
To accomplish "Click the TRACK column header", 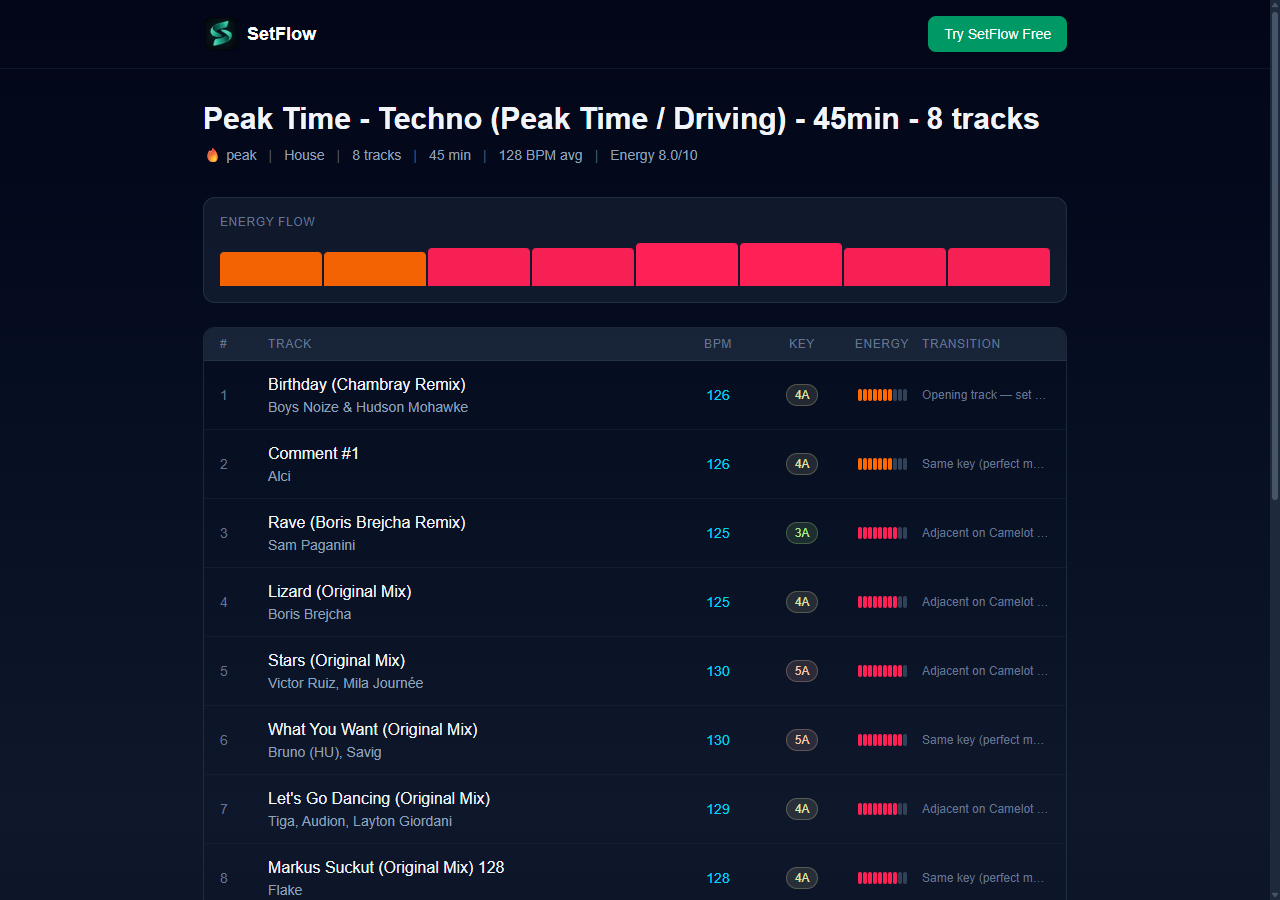I will [289, 343].
